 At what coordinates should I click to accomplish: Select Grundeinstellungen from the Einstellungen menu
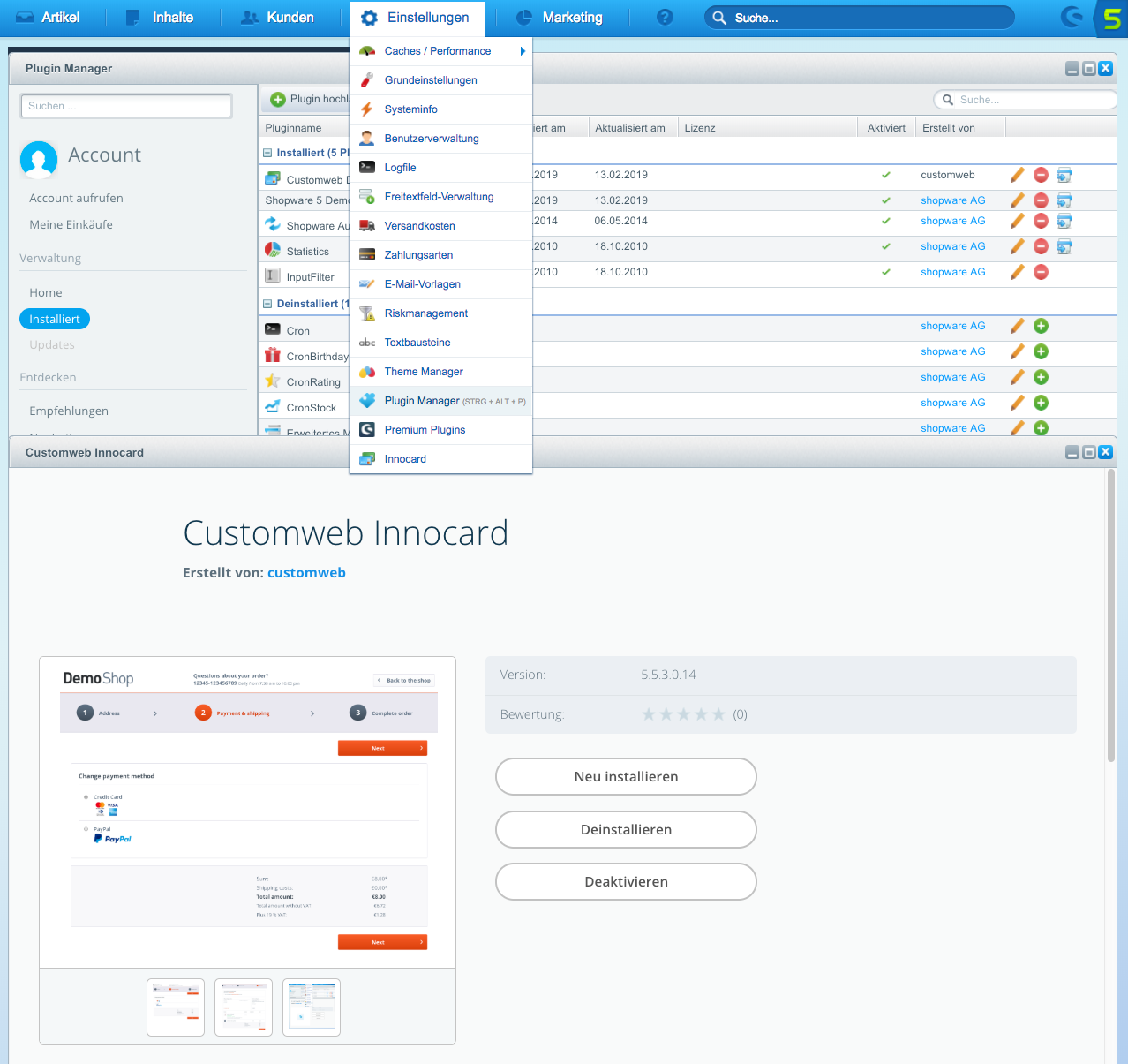pyautogui.click(x=440, y=80)
